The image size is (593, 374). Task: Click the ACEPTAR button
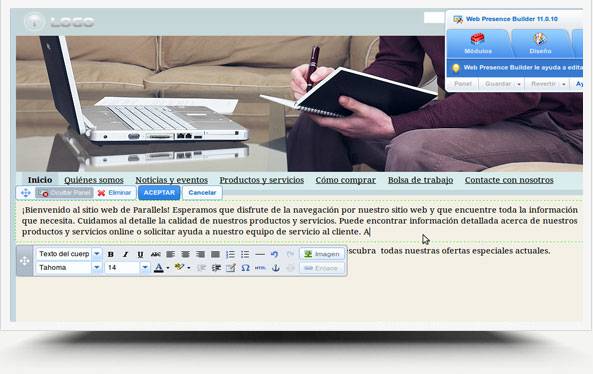pyautogui.click(x=159, y=192)
